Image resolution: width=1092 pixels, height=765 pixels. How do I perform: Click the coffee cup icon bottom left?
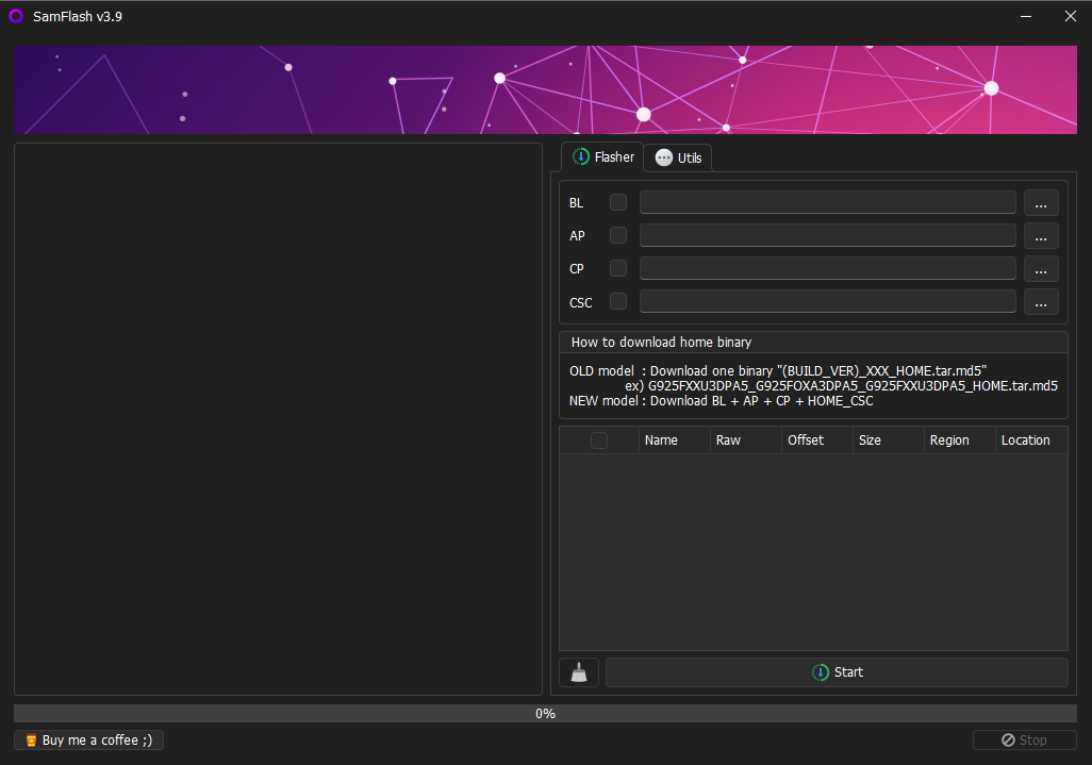pos(31,740)
